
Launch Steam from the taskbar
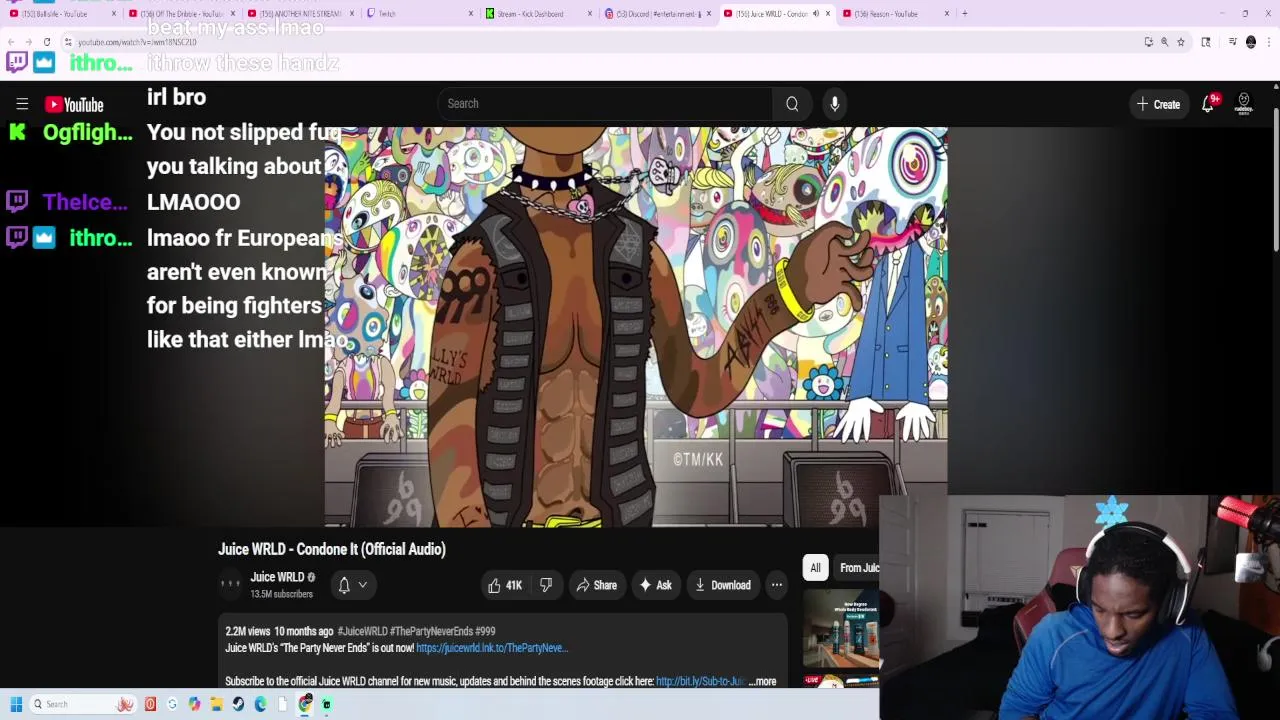238,704
